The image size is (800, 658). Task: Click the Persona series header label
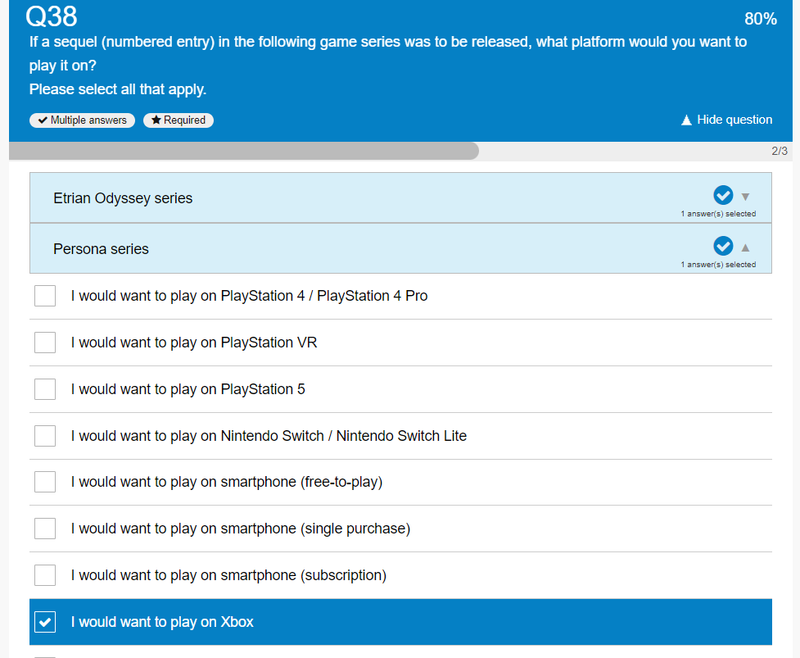click(x=101, y=249)
